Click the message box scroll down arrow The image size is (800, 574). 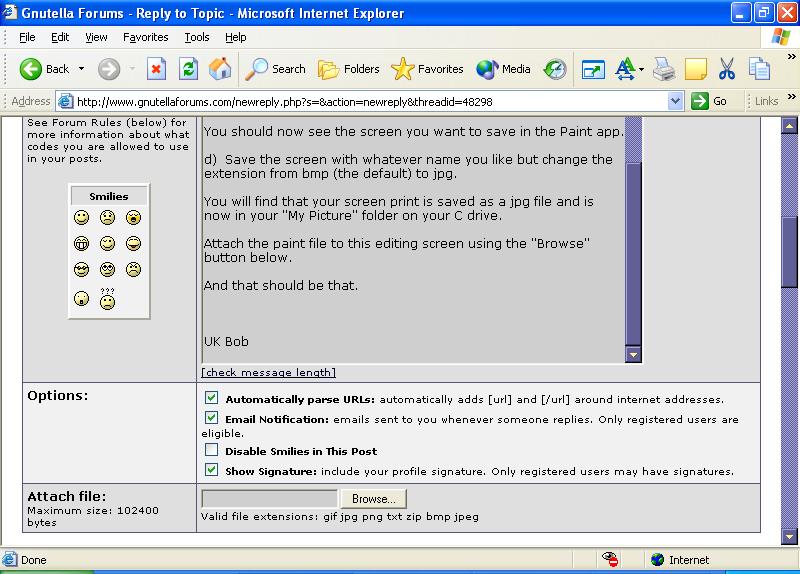coord(633,354)
